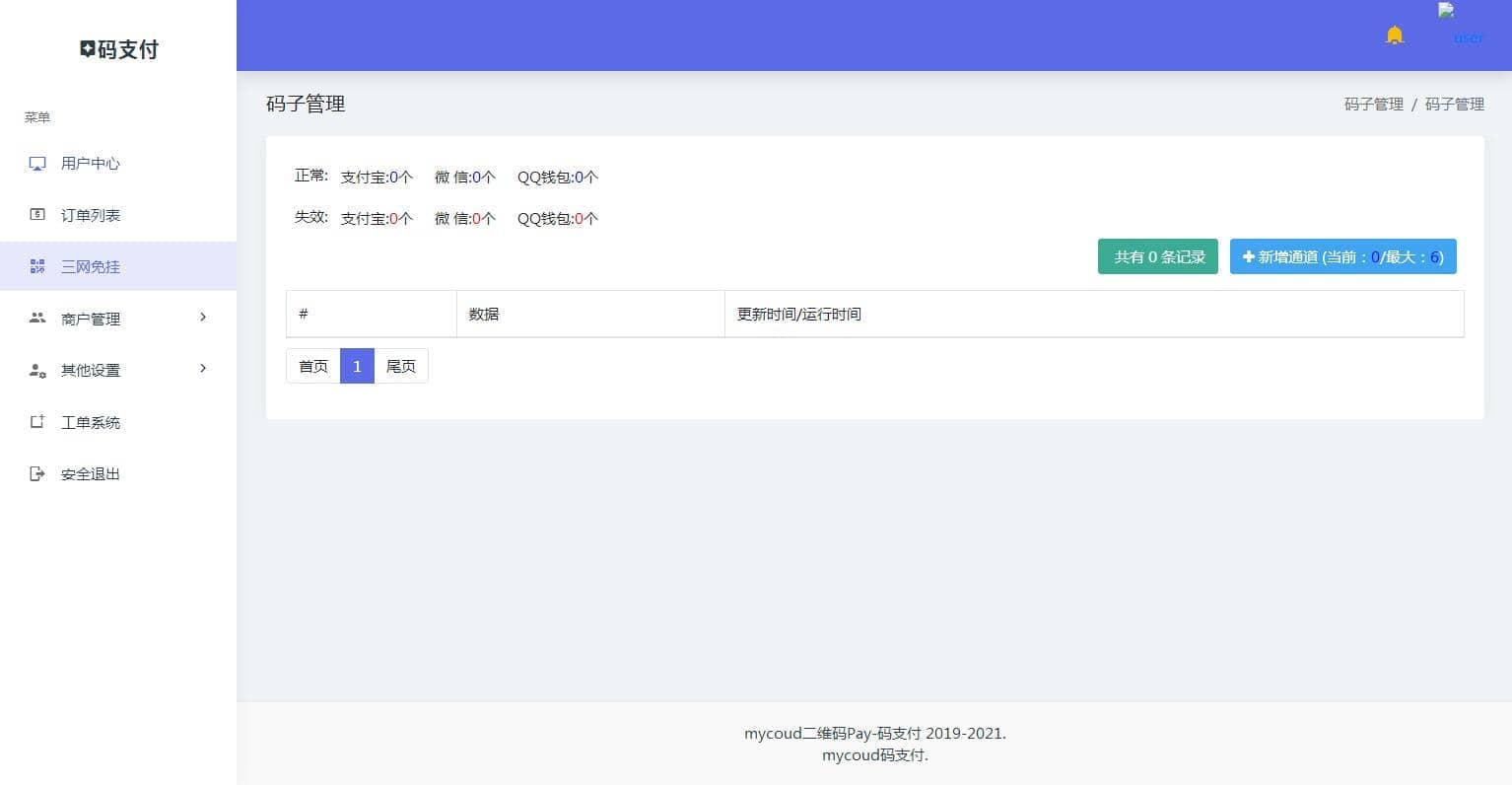Viewport: 1512px width, 785px height.
Task: Click the 工单系统 ticket icon
Action: 37,422
